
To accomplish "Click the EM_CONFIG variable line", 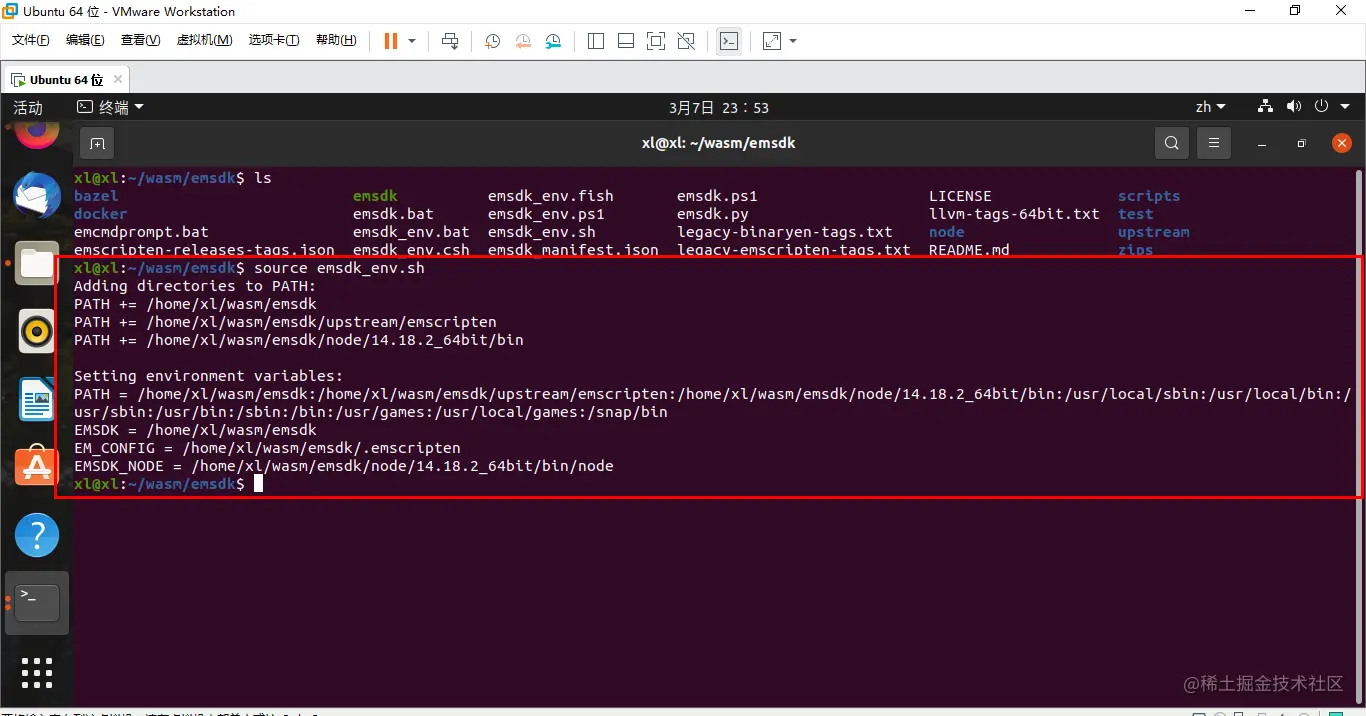I will pos(267,448).
